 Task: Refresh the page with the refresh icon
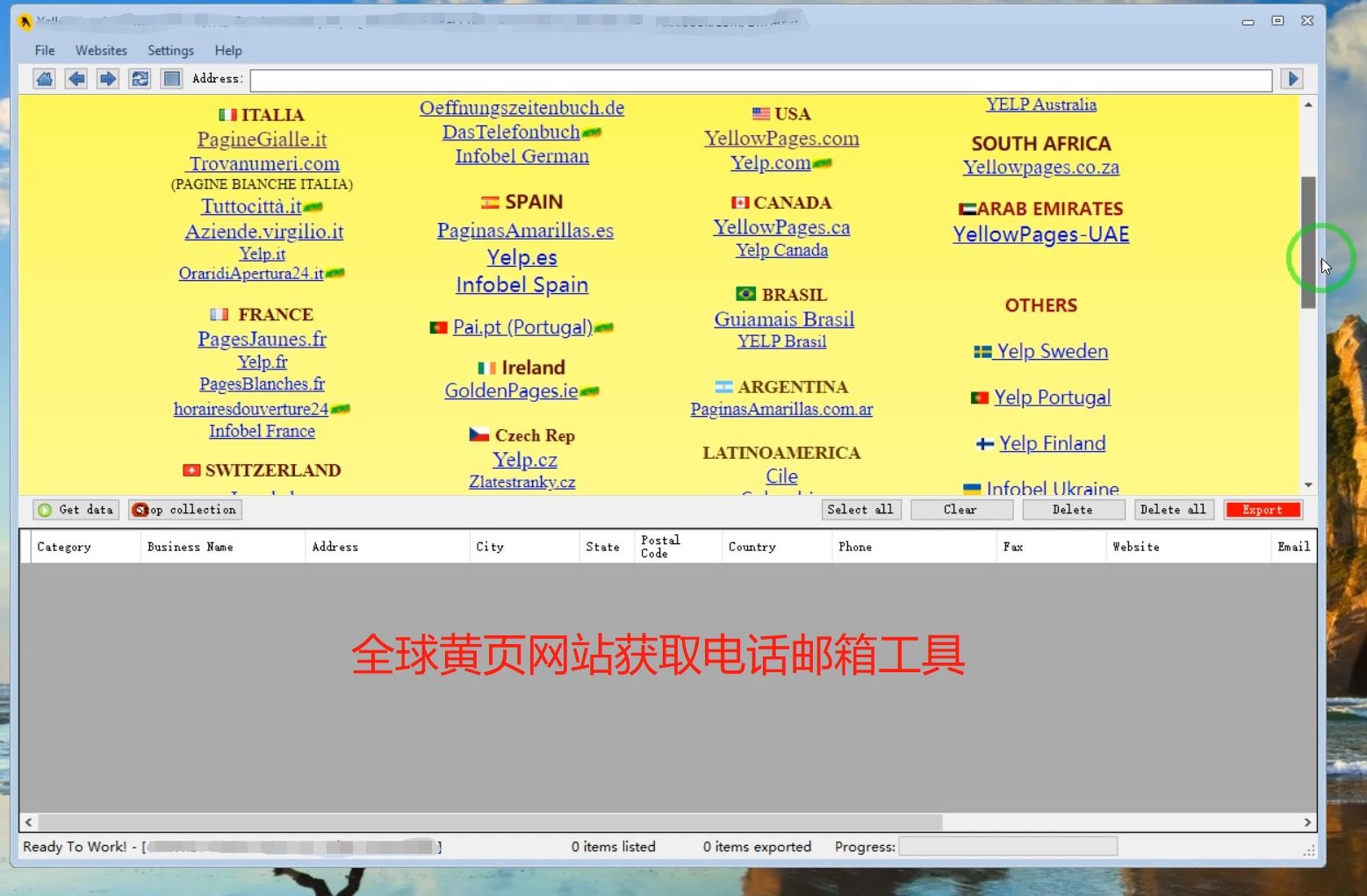tap(140, 78)
